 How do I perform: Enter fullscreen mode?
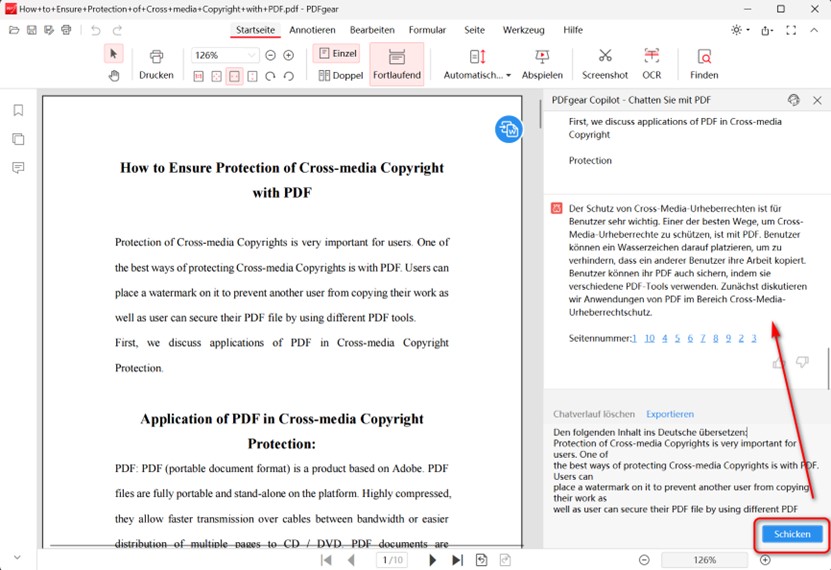[791, 30]
